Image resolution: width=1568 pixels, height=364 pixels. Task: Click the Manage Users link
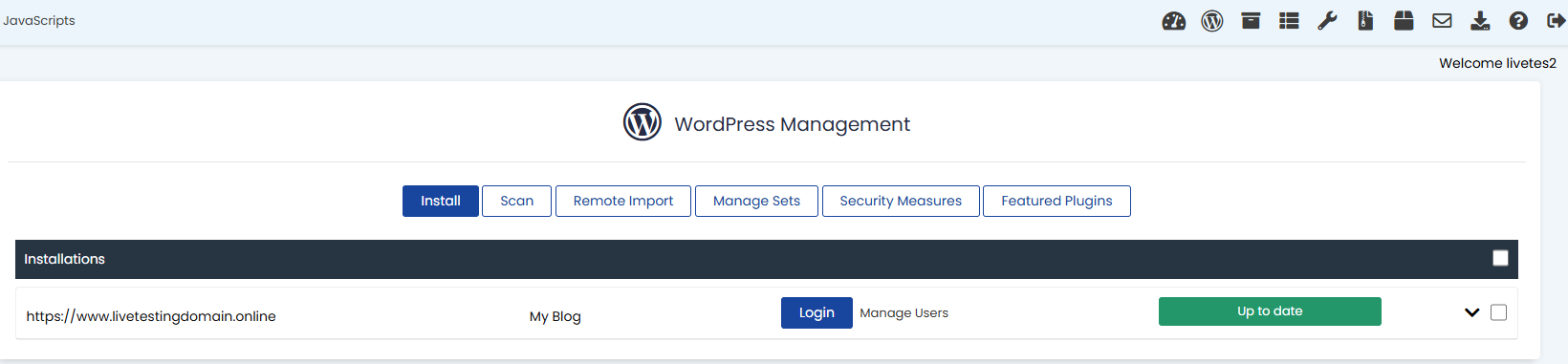point(904,313)
